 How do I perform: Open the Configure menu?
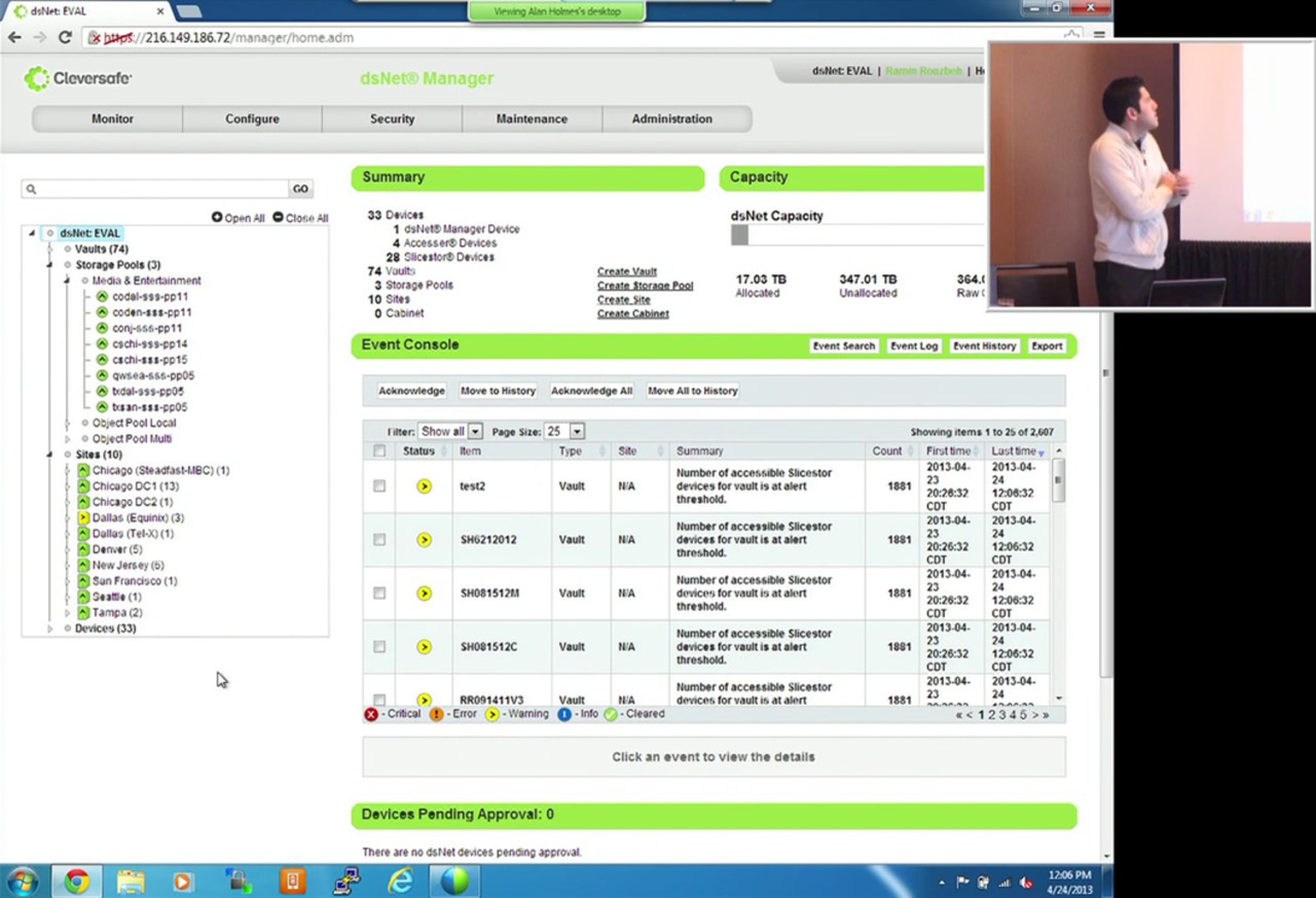253,119
